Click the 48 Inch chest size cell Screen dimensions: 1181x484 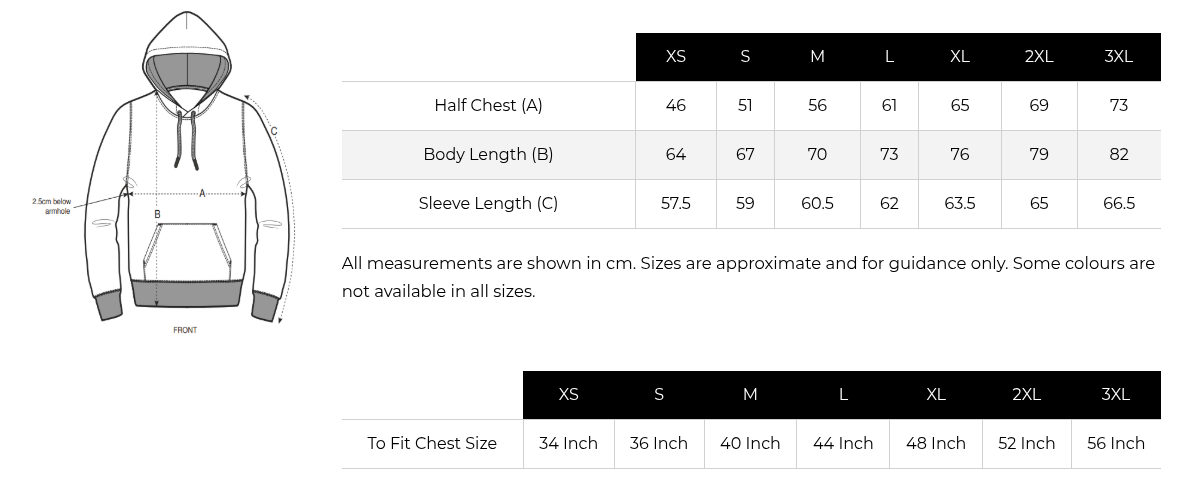pyautogui.click(x=936, y=443)
